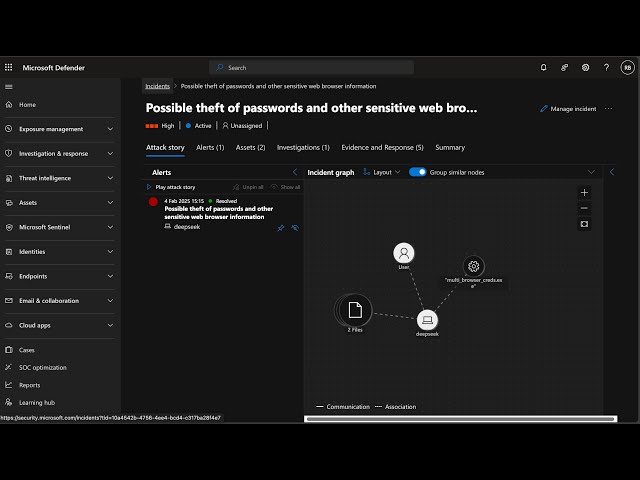Expand the Exposure management chevron
The width and height of the screenshot is (640, 480).
(110, 129)
